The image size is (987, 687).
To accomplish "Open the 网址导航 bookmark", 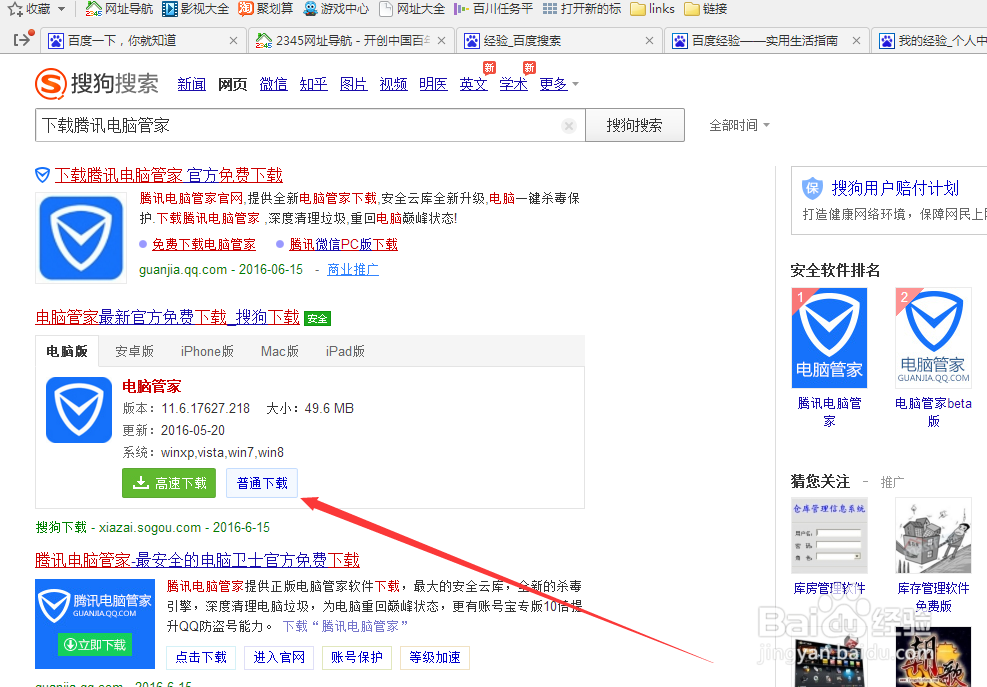I will coord(119,9).
